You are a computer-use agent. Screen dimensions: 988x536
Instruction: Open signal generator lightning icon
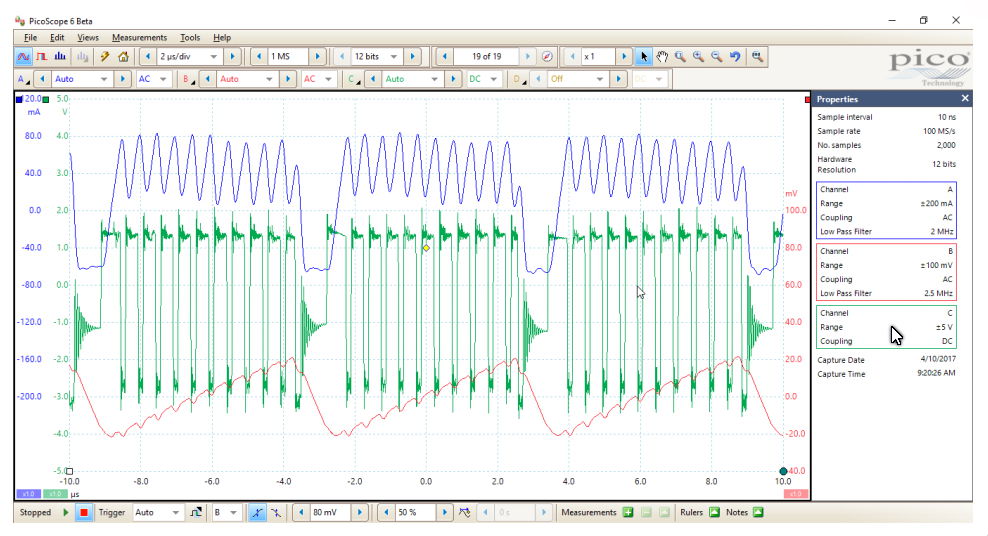click(105, 57)
